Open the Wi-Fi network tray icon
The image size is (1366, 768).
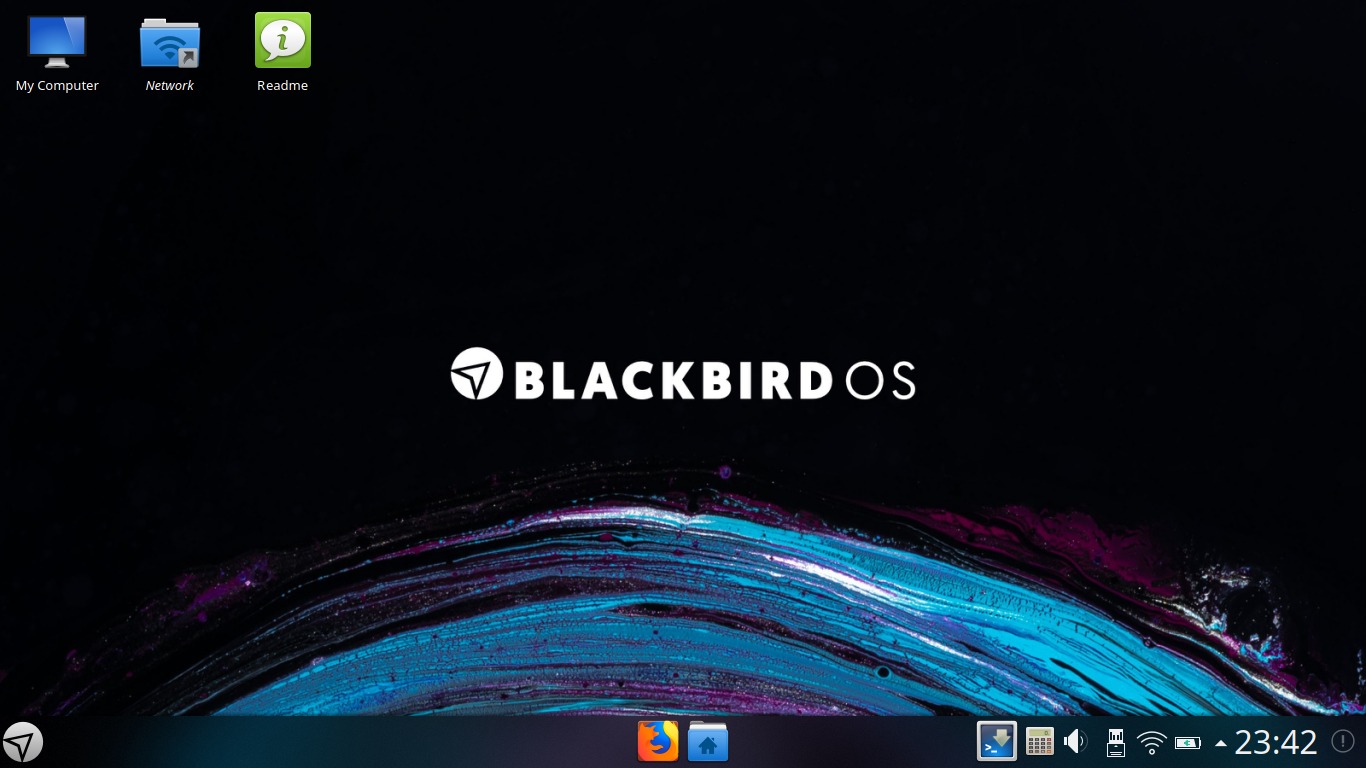1152,742
